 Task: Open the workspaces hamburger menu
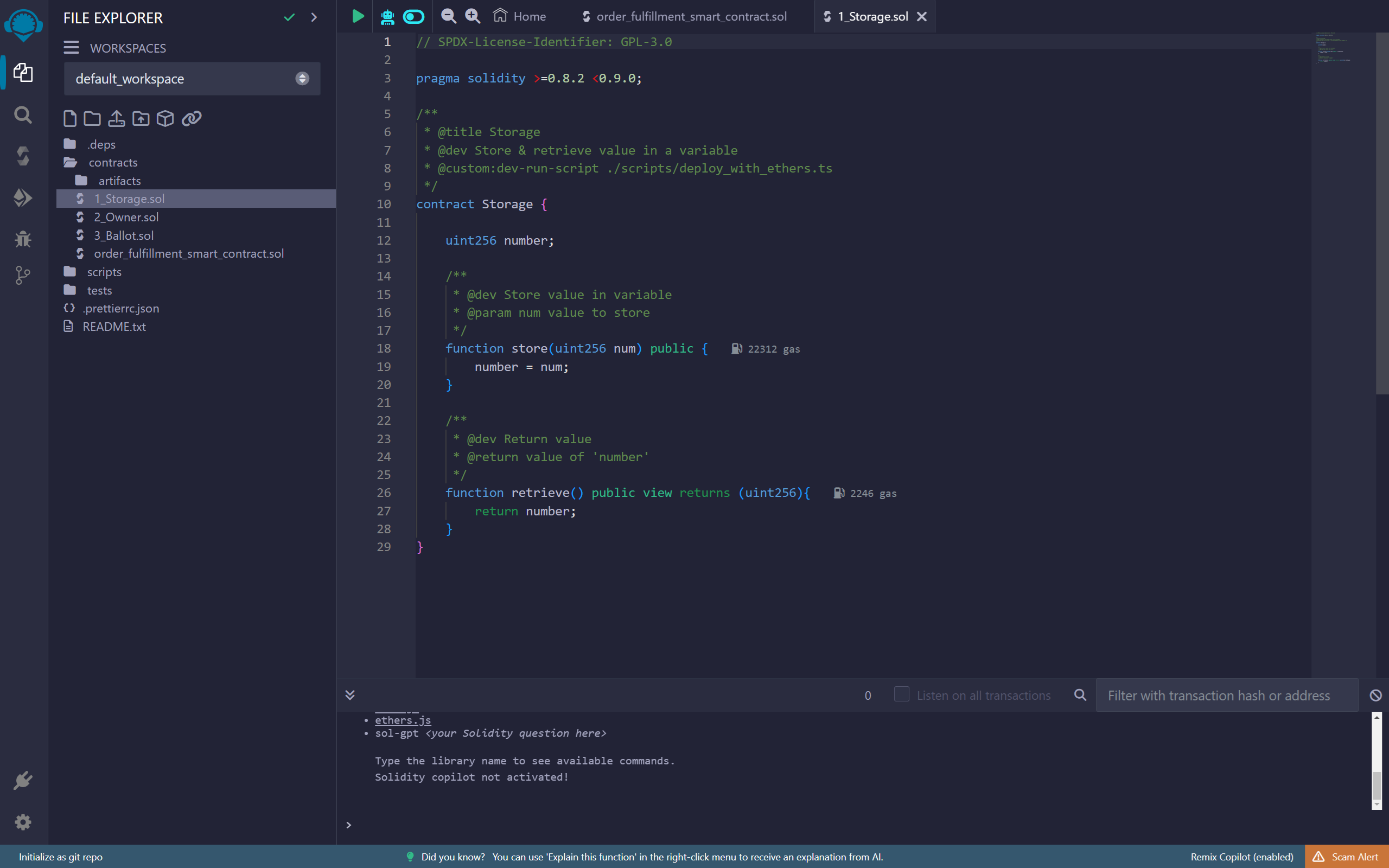click(71, 47)
